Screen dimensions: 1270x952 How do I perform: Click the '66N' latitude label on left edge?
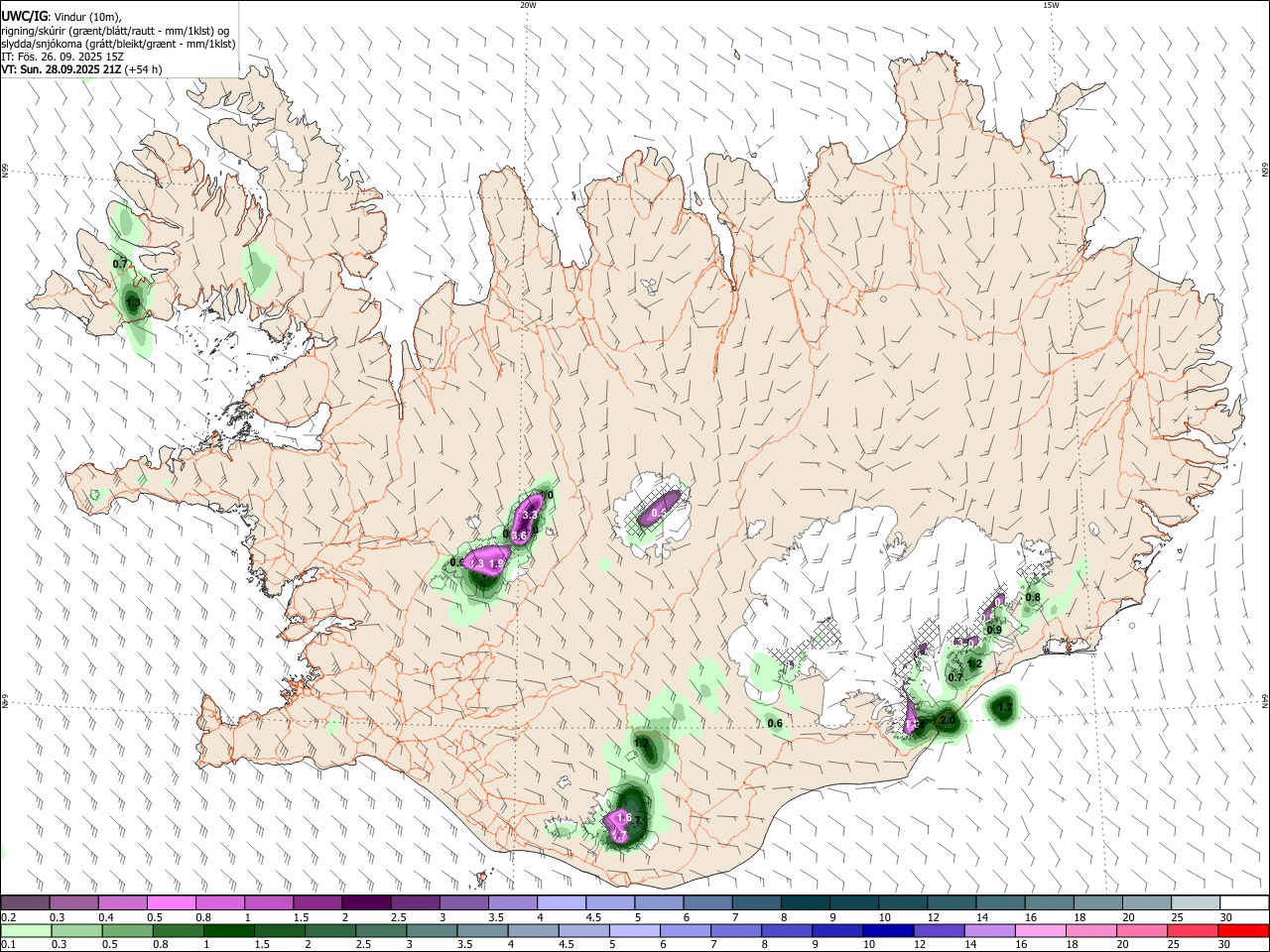5,171
